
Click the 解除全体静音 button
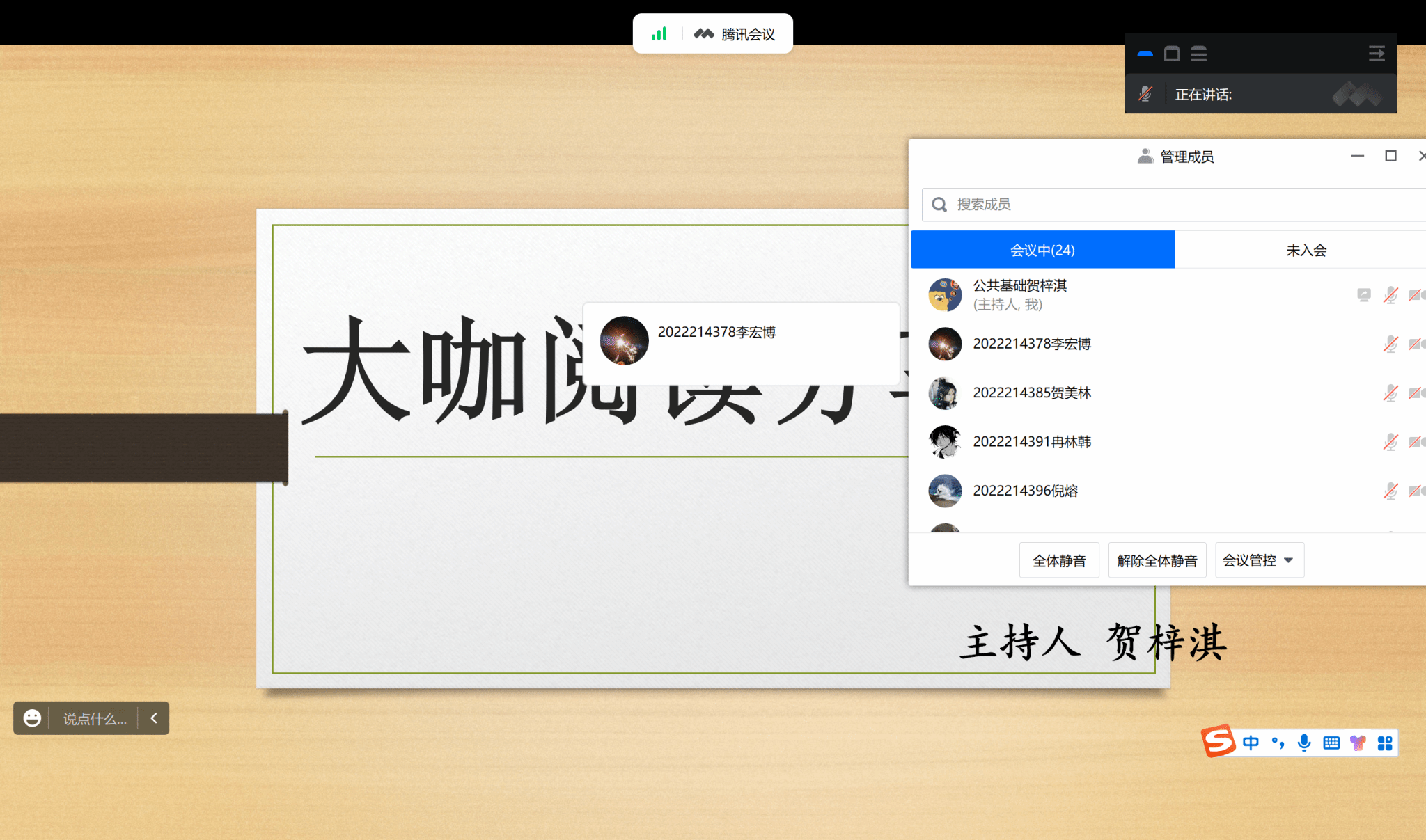1157,560
